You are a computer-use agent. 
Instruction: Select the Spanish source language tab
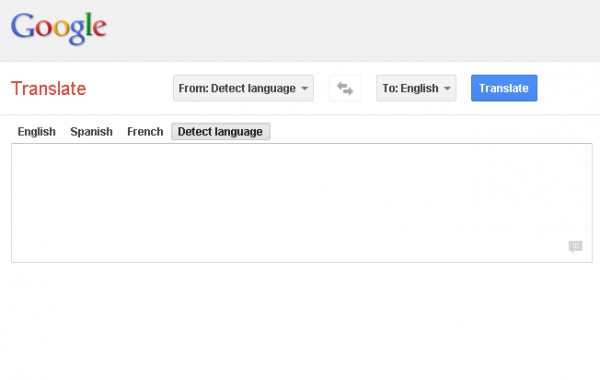click(91, 132)
